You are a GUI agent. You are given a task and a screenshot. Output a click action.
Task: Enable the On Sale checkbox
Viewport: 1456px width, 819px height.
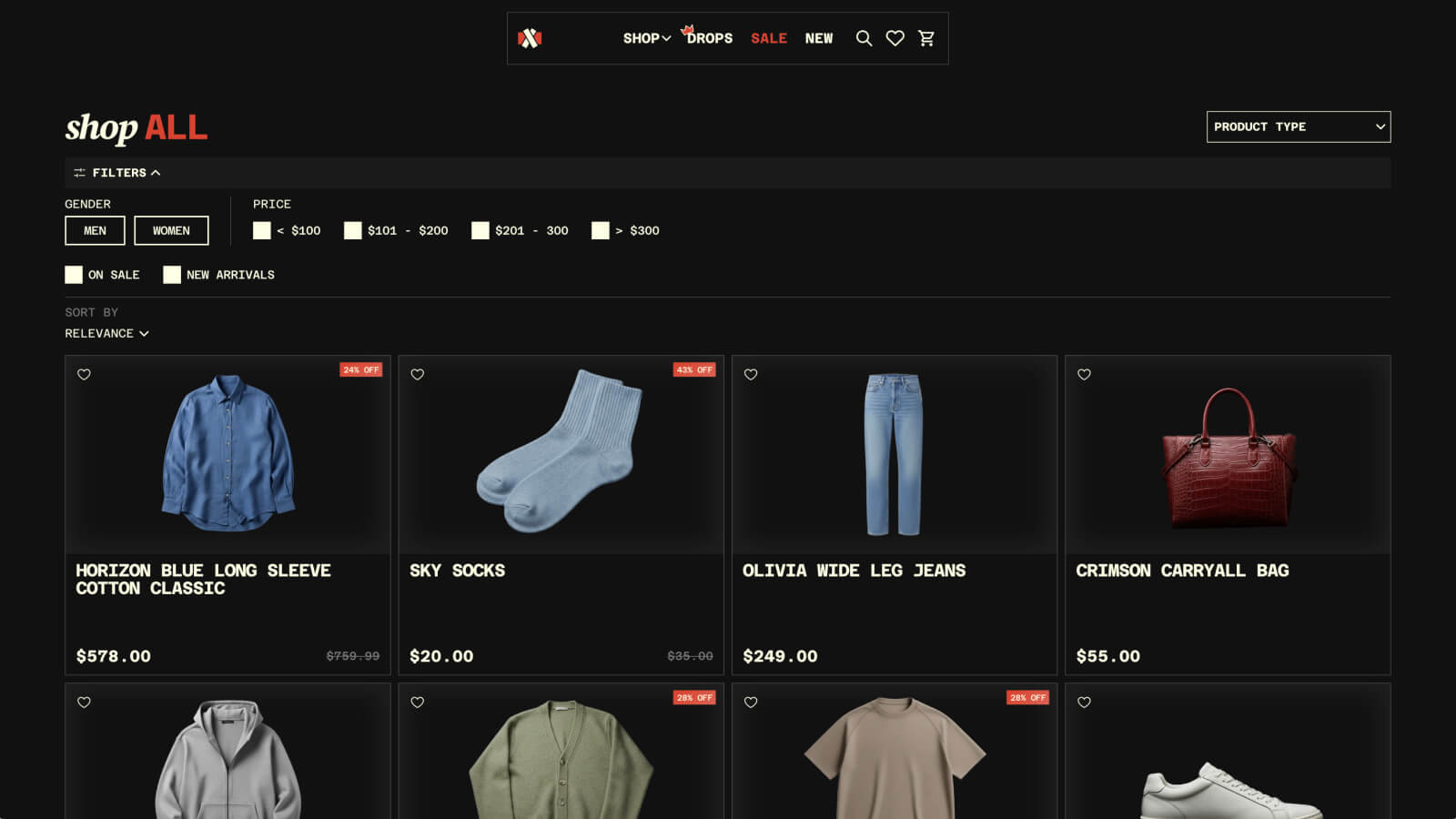point(74,275)
